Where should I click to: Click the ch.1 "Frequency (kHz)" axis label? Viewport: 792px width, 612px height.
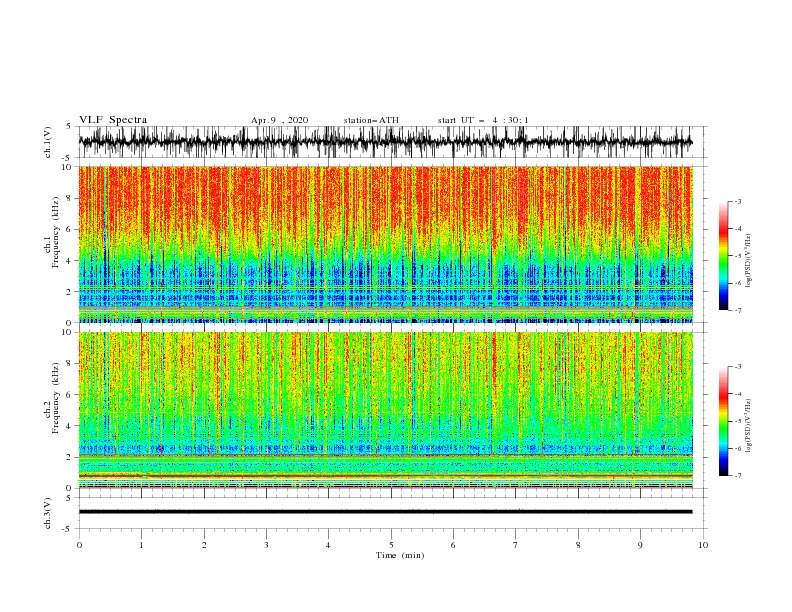click(55, 230)
